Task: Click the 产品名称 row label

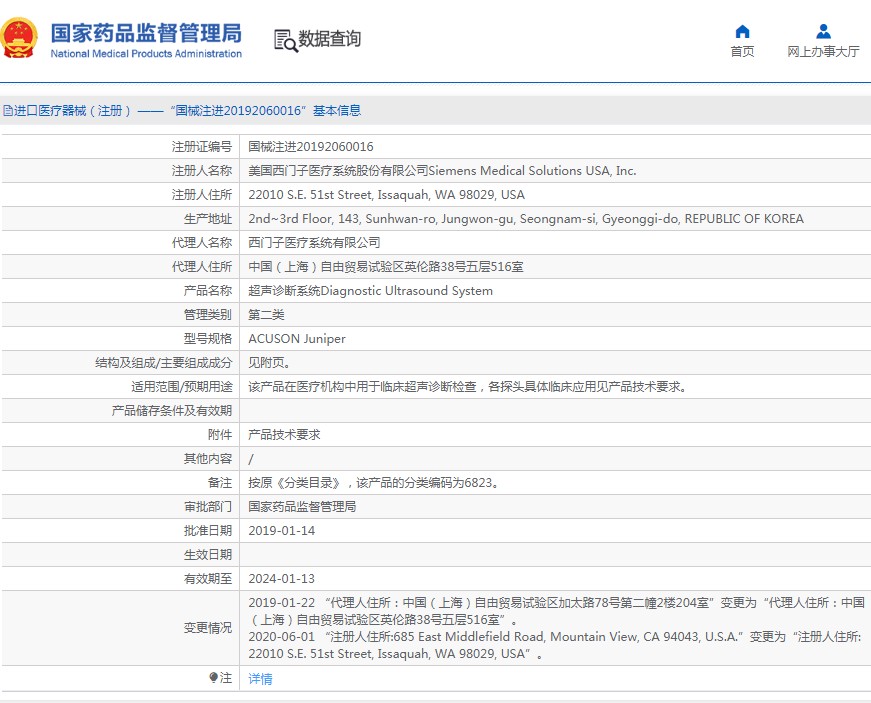Action: tap(208, 291)
